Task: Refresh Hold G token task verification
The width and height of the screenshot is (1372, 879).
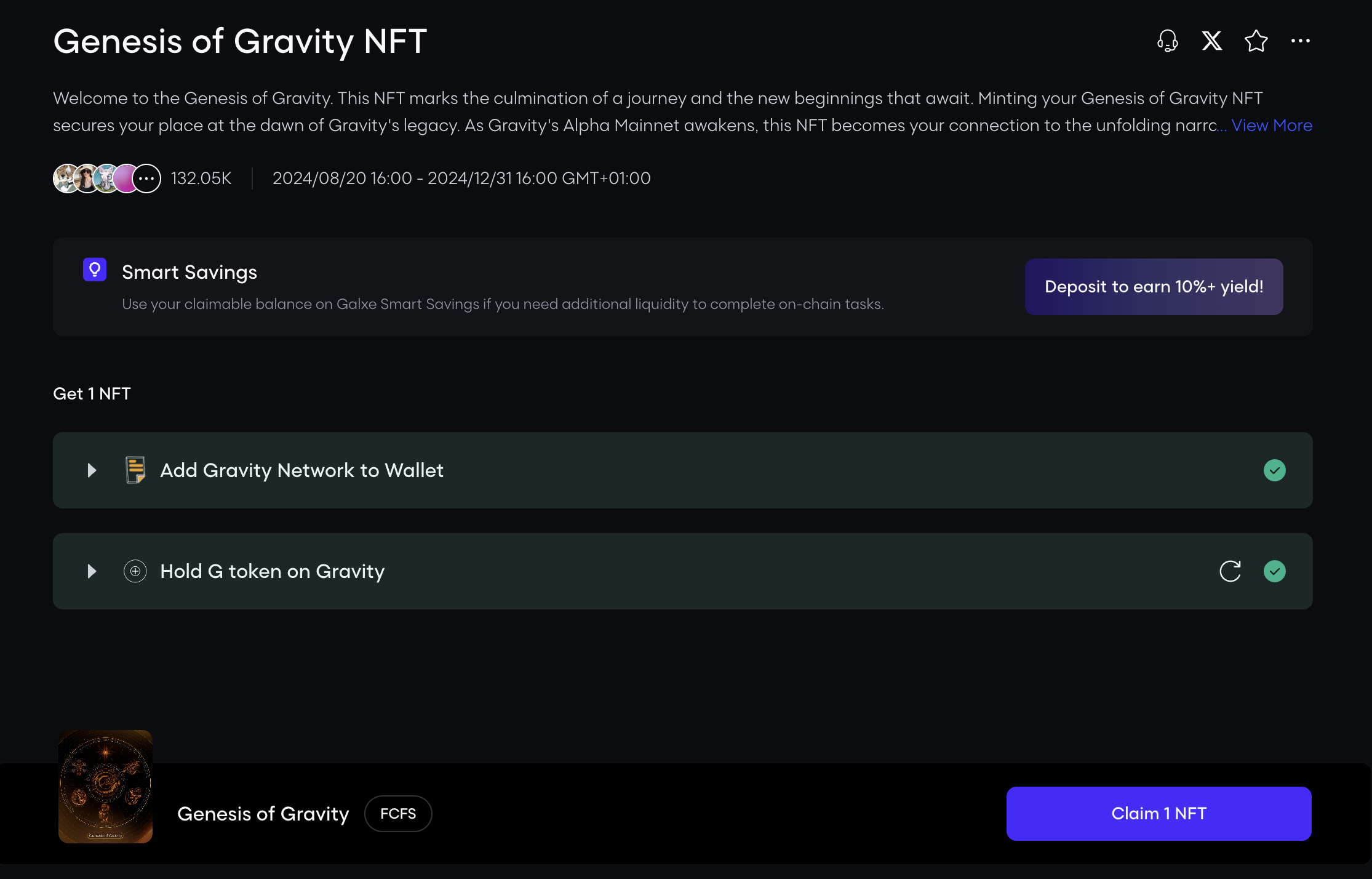Action: pos(1230,571)
